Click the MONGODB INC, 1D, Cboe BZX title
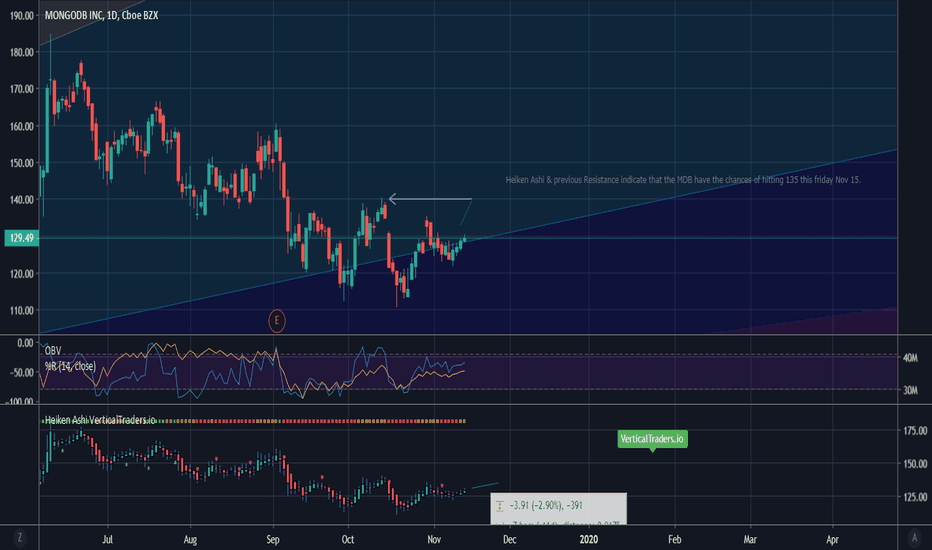 (102, 15)
